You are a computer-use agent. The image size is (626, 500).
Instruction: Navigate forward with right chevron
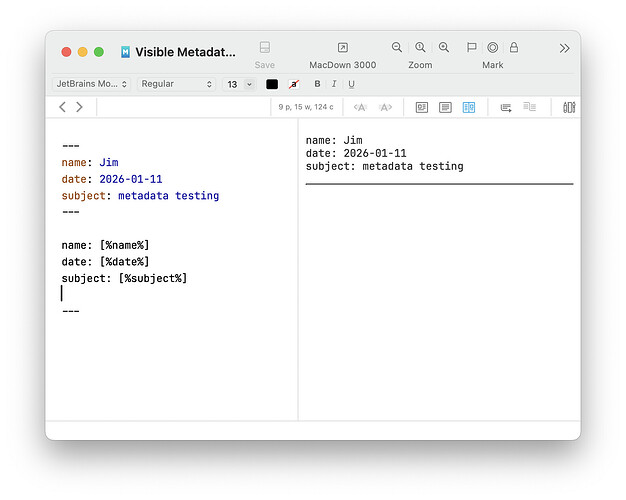point(80,107)
